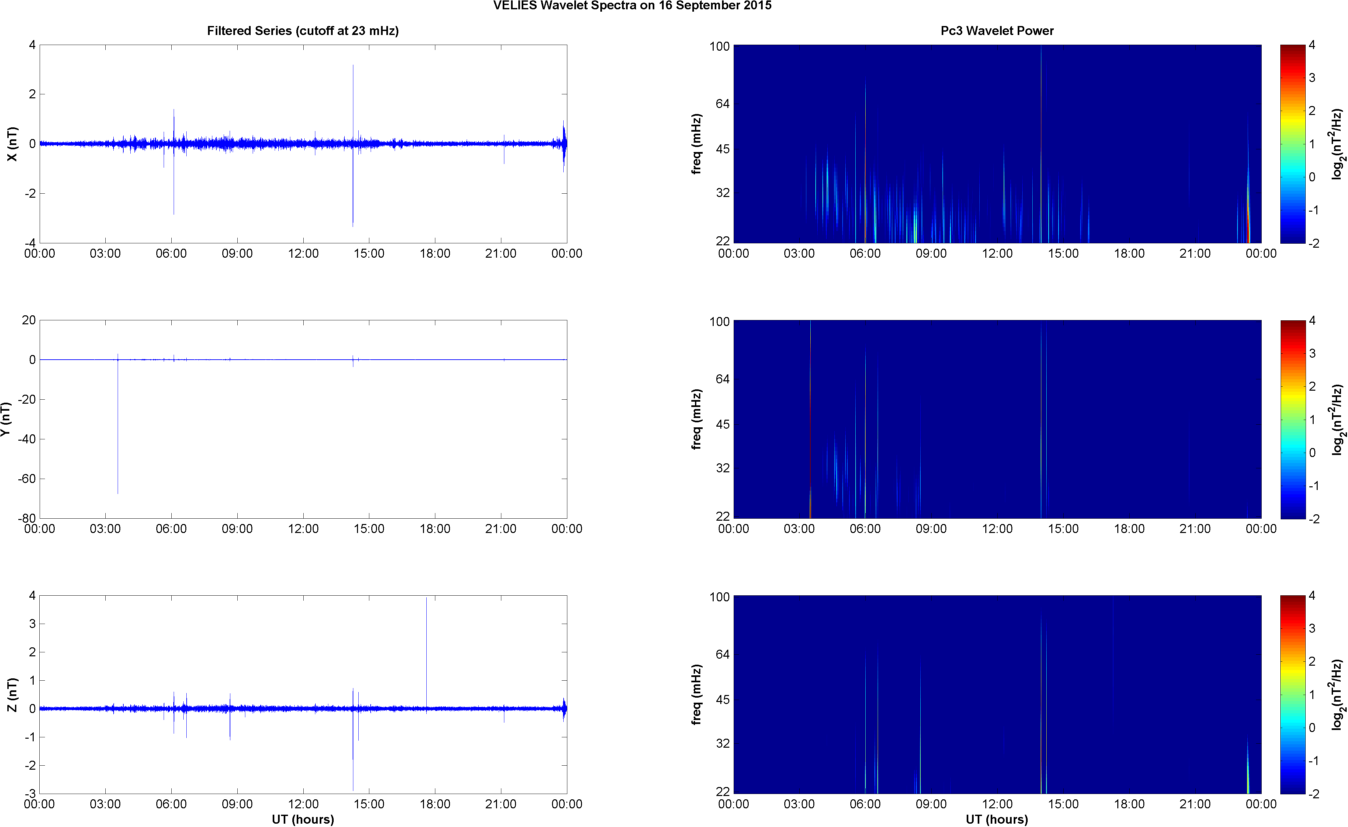Viewport: 1348px width, 827px height.
Task: Select the 'Filtered Series (cutoff at 23 mHz)' heading
Action: pos(302,32)
